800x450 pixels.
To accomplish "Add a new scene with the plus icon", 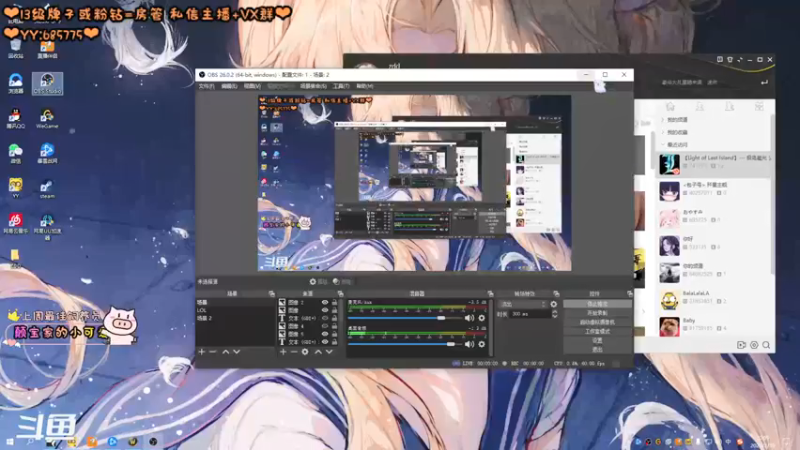I will tap(202, 352).
